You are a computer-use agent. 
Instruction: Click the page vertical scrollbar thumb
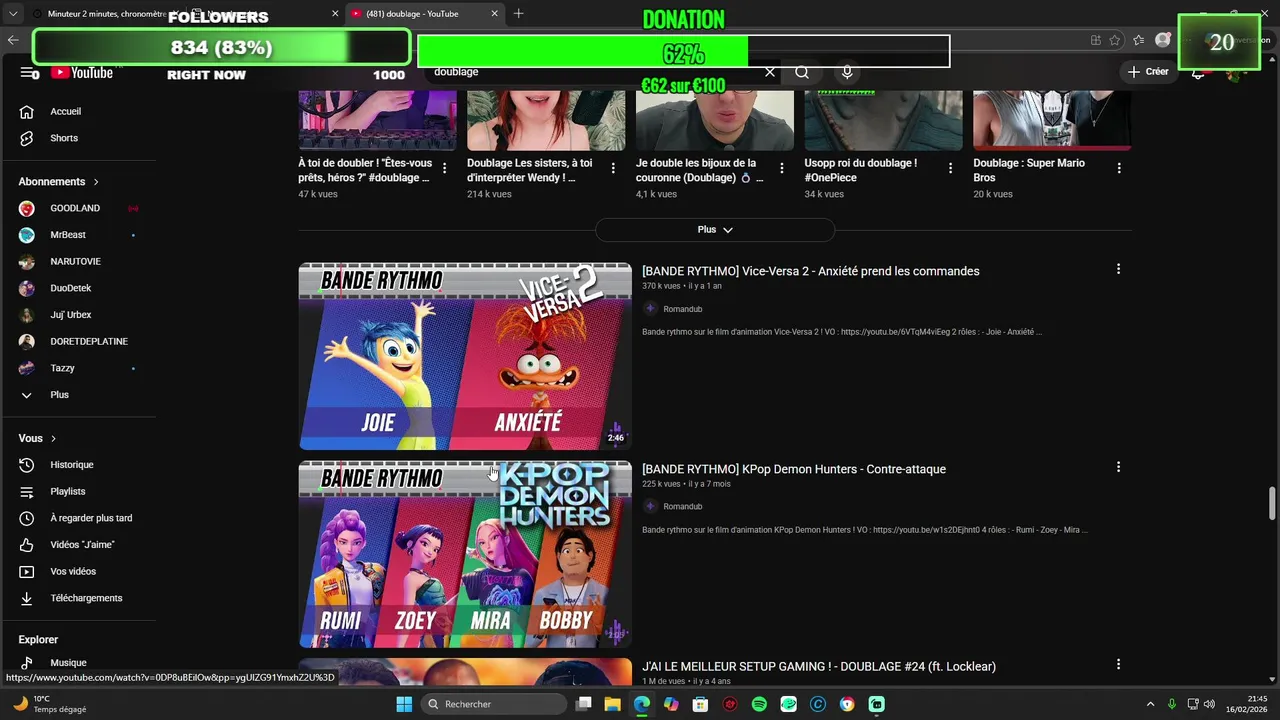(x=1272, y=503)
